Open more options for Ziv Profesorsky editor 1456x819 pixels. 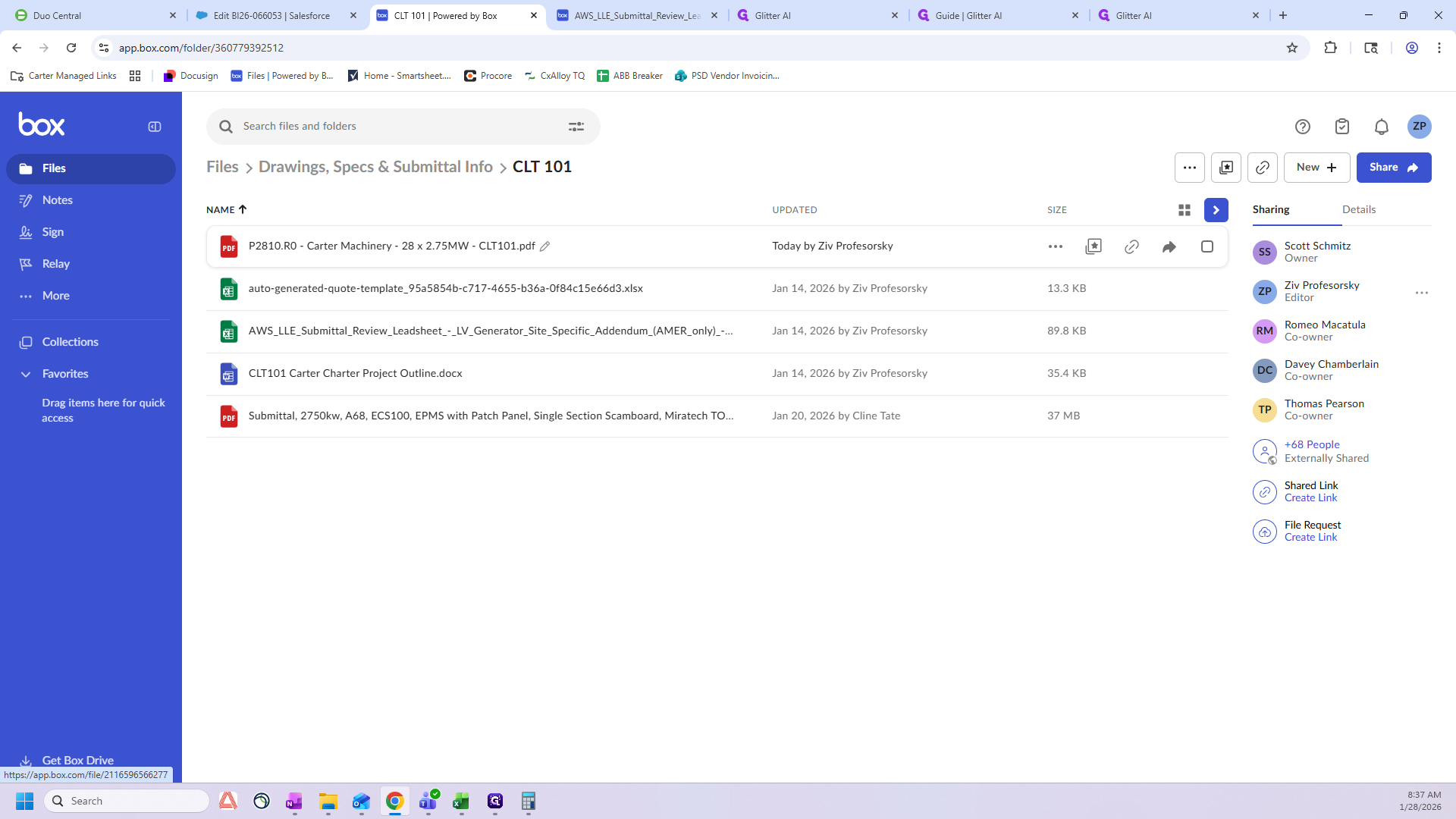(x=1422, y=293)
